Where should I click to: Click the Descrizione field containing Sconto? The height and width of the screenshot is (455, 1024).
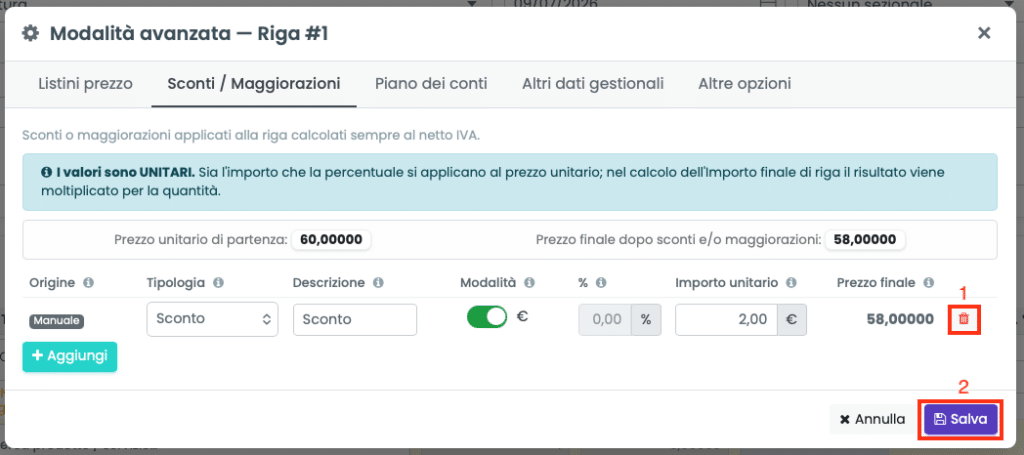(355, 319)
